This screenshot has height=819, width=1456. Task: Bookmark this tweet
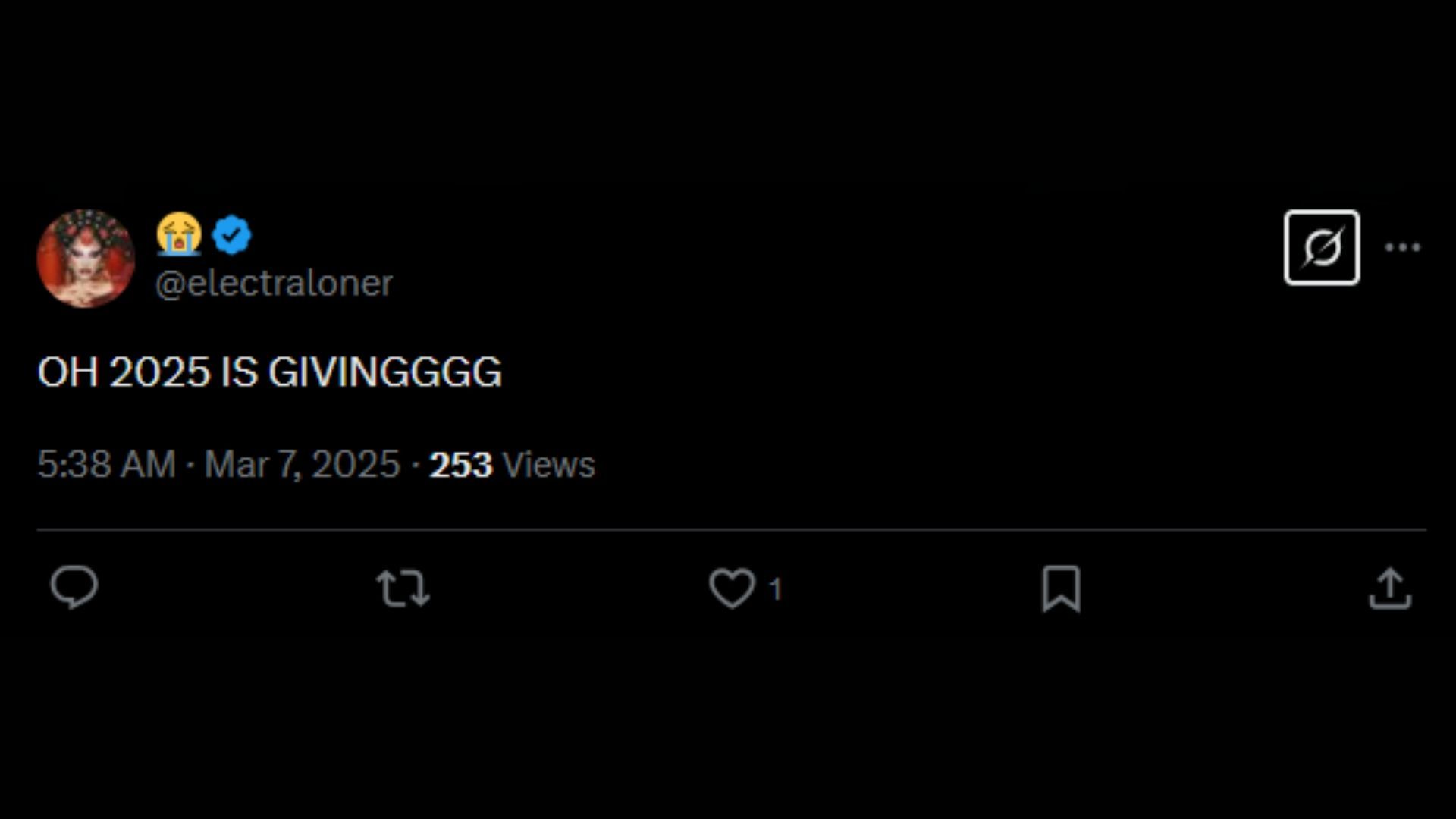click(1061, 588)
